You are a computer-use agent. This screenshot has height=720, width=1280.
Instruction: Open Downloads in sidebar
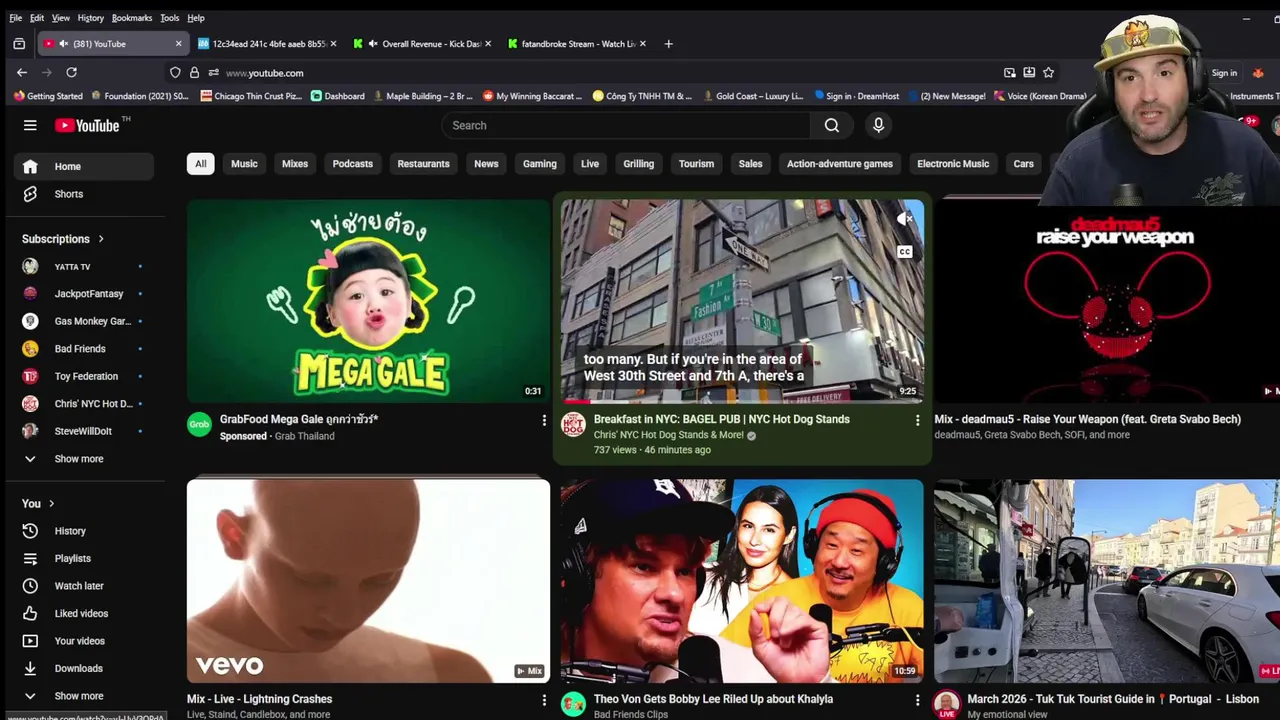84,668
